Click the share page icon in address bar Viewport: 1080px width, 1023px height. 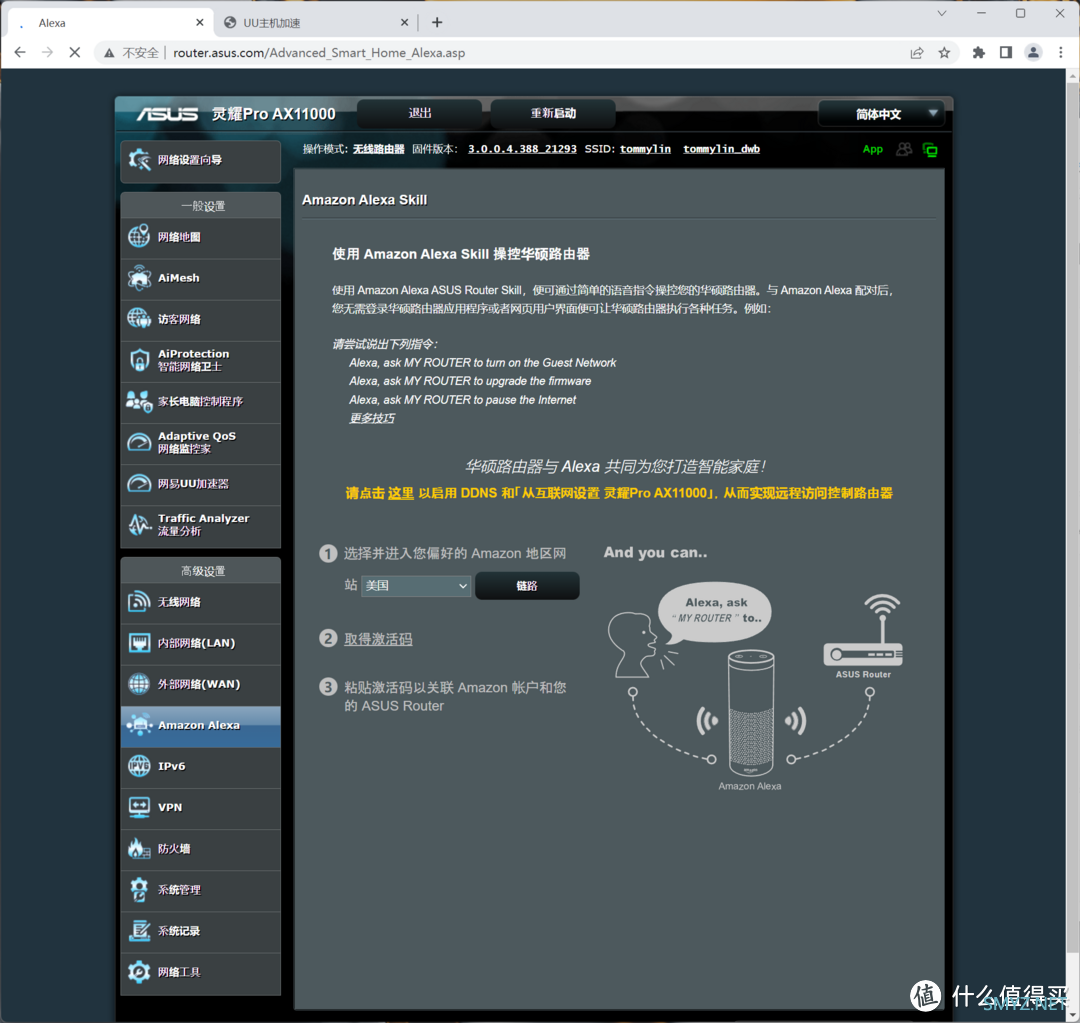point(917,53)
